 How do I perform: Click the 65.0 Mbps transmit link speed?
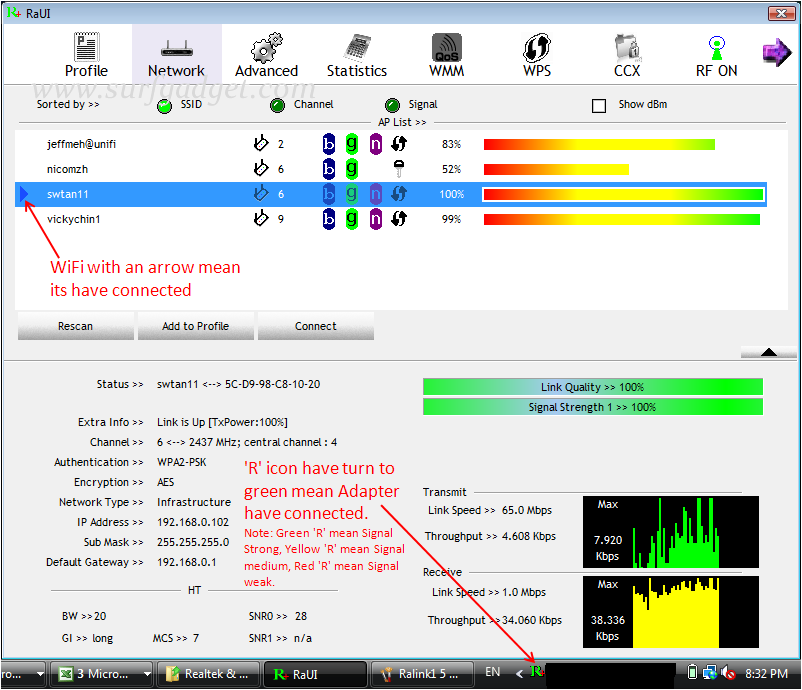[527, 510]
